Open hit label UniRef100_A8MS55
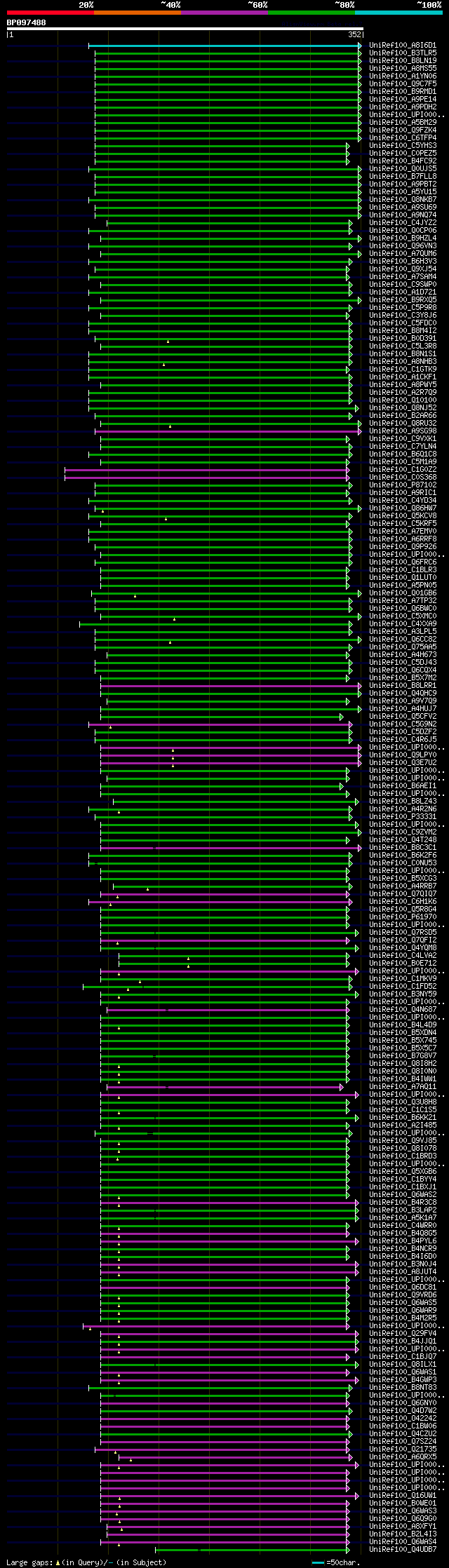The height and width of the screenshot is (1568, 449). pyautogui.click(x=403, y=69)
